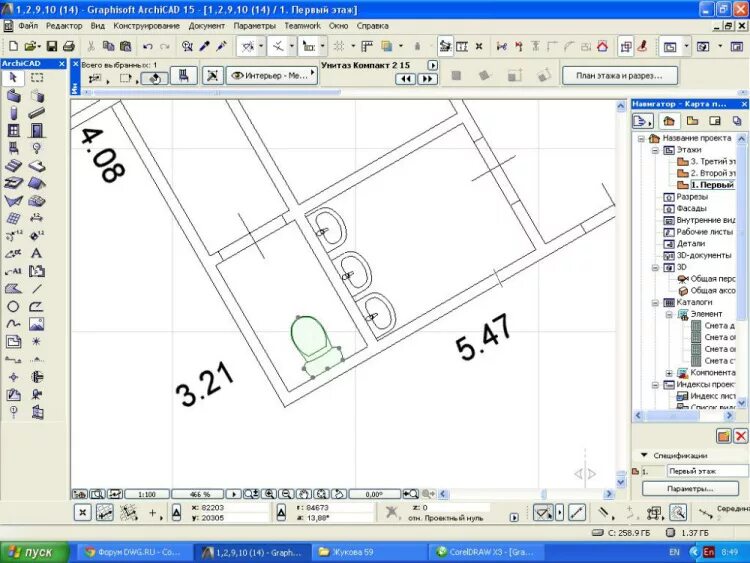Toggle the polar coordinates delta button
Viewport: 750px width, 563px height.
tap(281, 513)
